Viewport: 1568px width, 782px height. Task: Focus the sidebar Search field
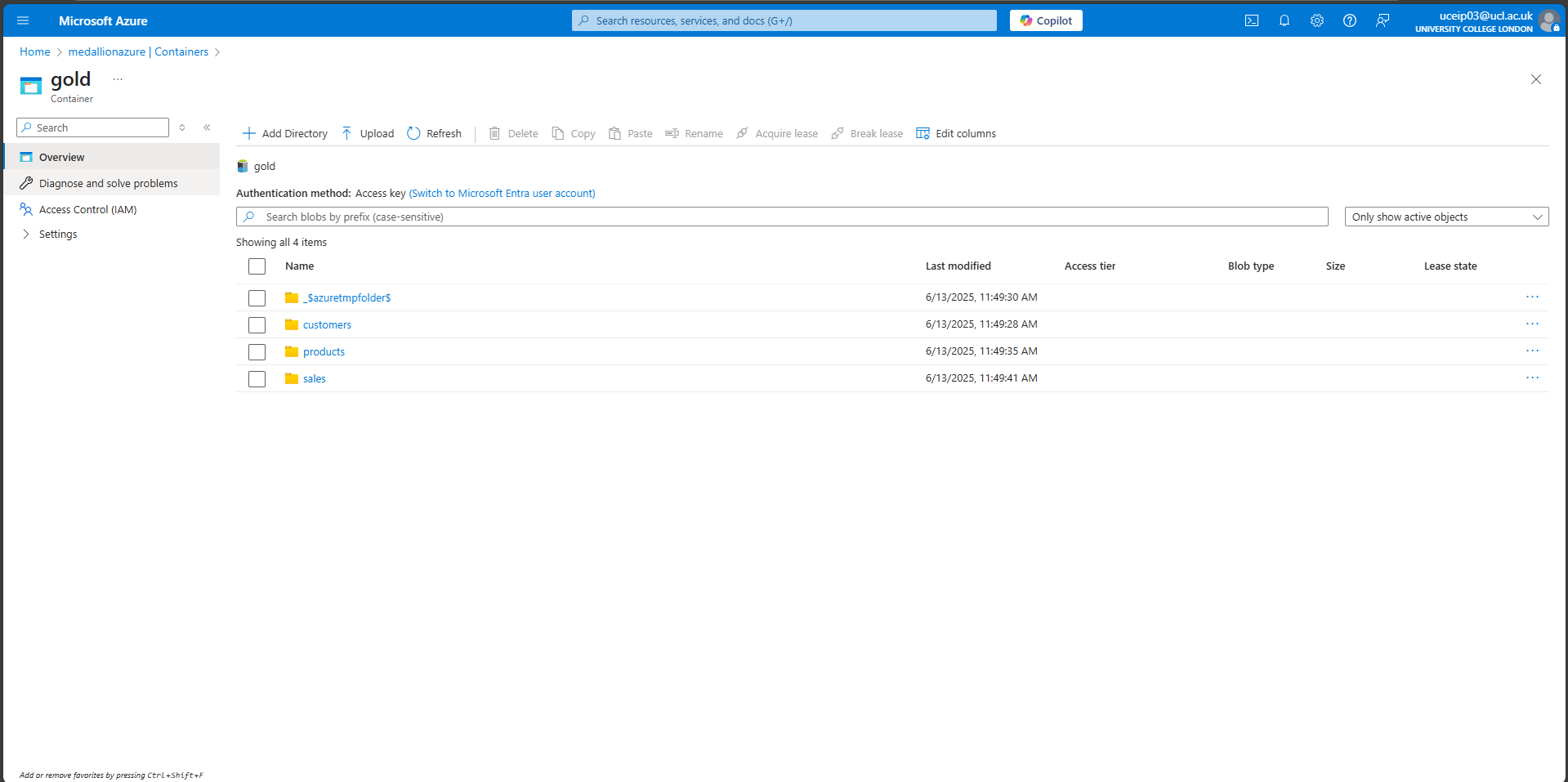tap(92, 127)
